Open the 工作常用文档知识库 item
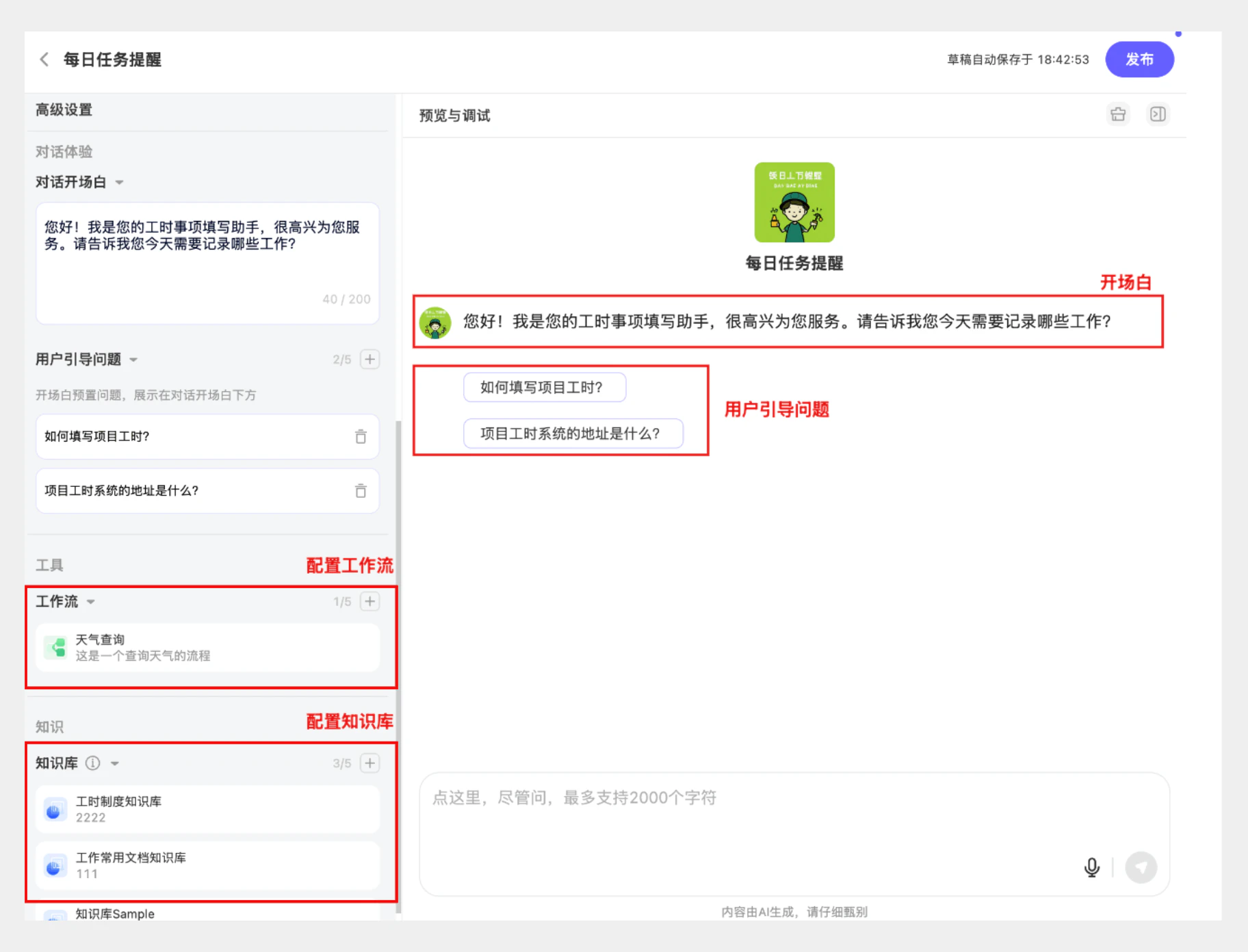 (207, 865)
